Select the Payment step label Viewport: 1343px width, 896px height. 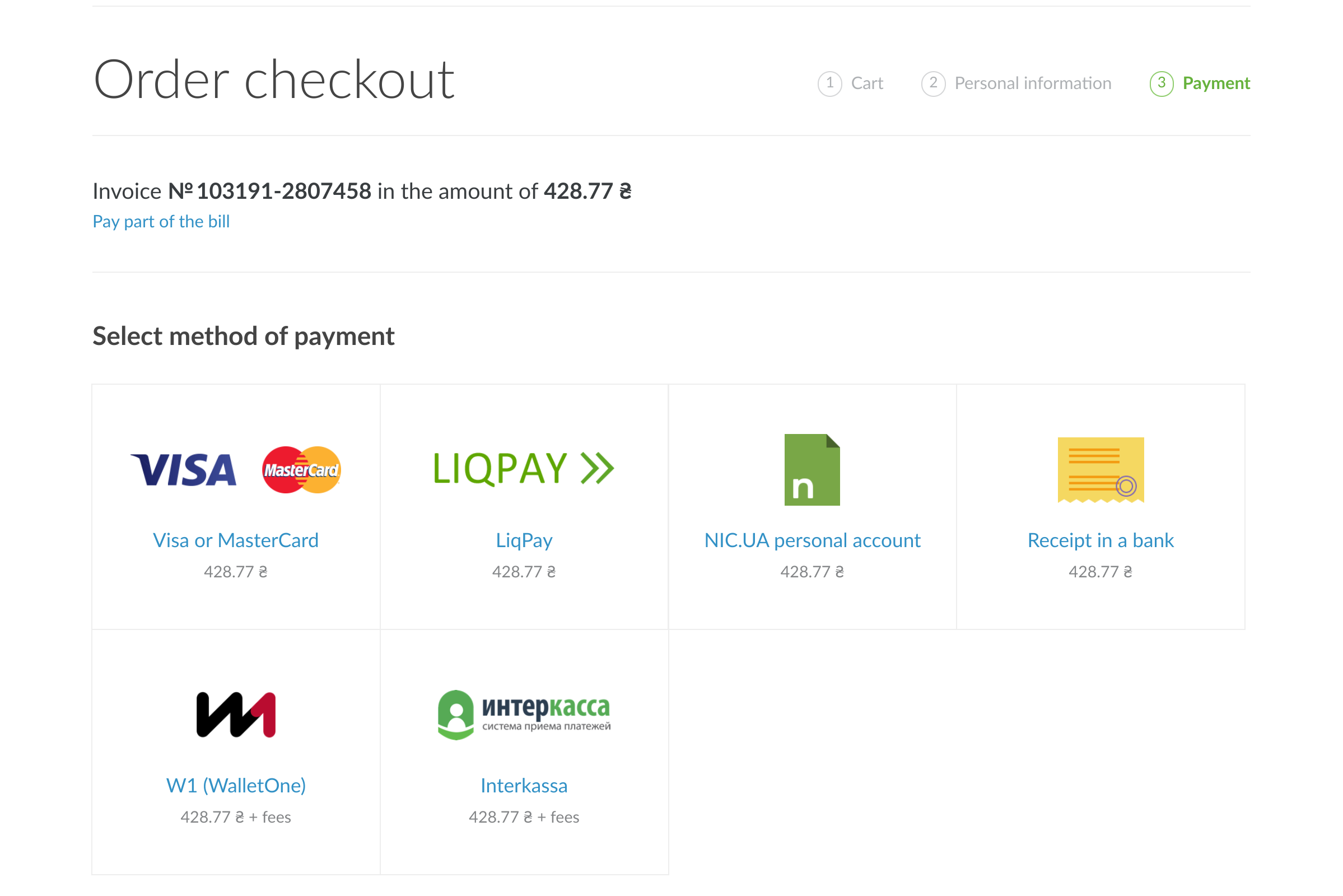(x=1216, y=83)
